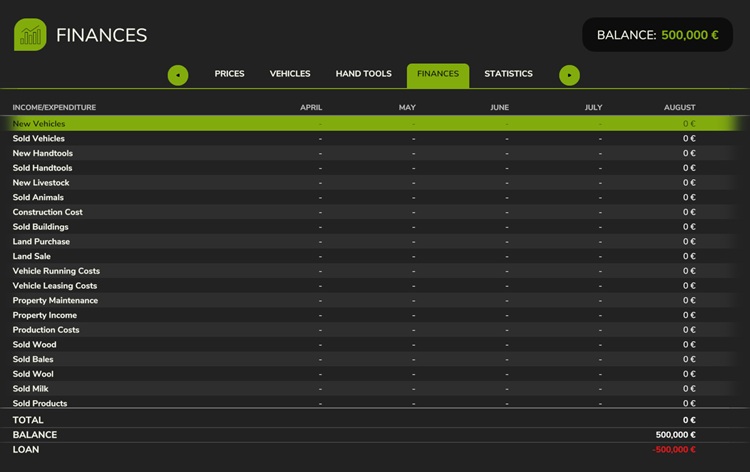This screenshot has width=750, height=472.
Task: Click the right arrow tab navigation button
Action: [x=569, y=75]
